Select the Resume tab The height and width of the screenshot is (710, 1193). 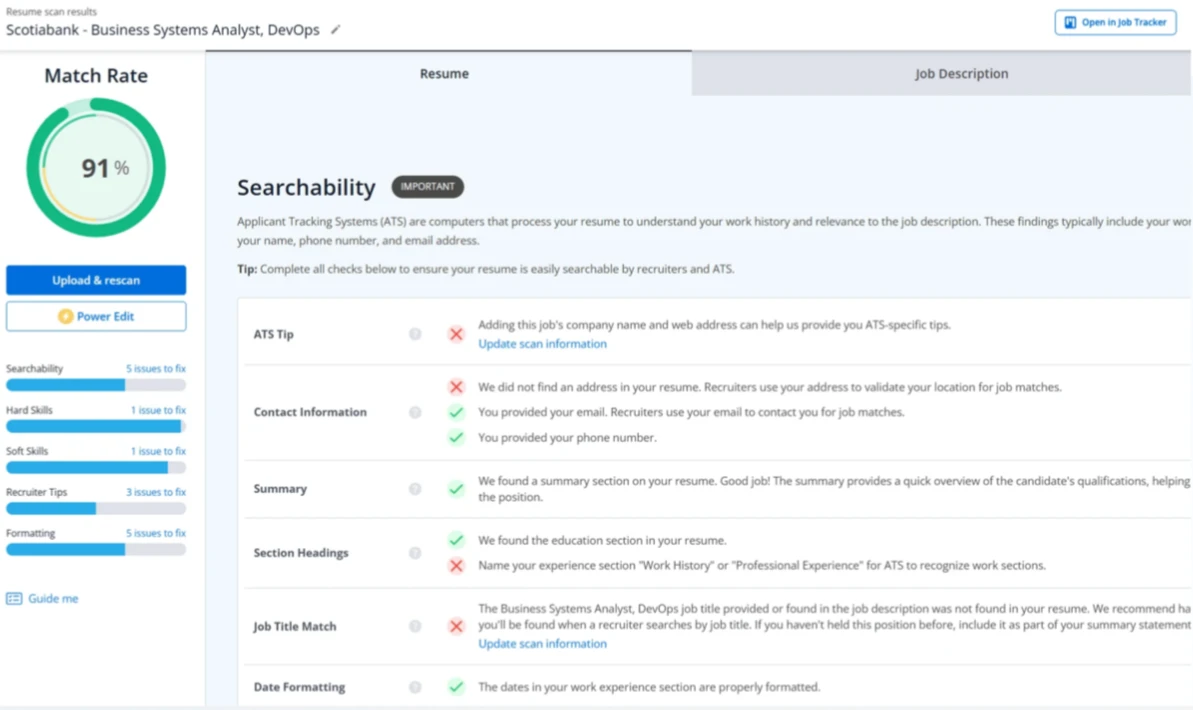tap(444, 73)
